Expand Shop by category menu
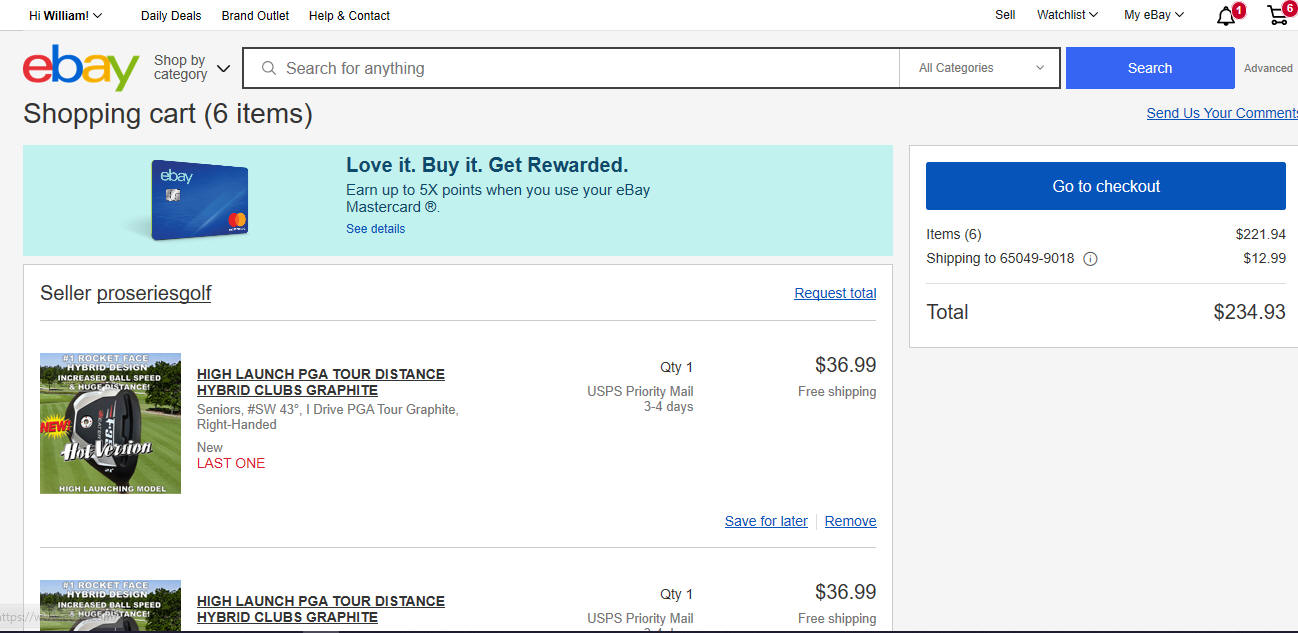Screen dimensions: 1298x633 tap(192, 68)
